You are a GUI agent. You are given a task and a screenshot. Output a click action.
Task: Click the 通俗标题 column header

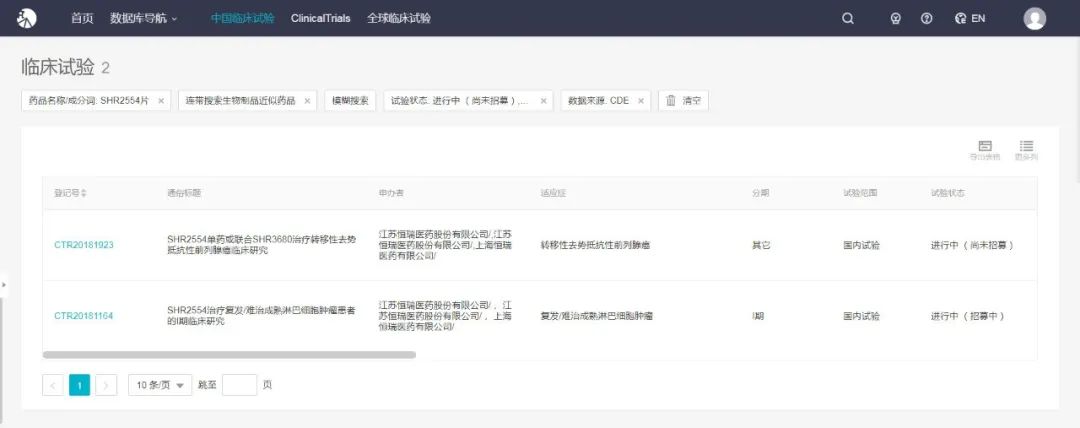[184, 194]
